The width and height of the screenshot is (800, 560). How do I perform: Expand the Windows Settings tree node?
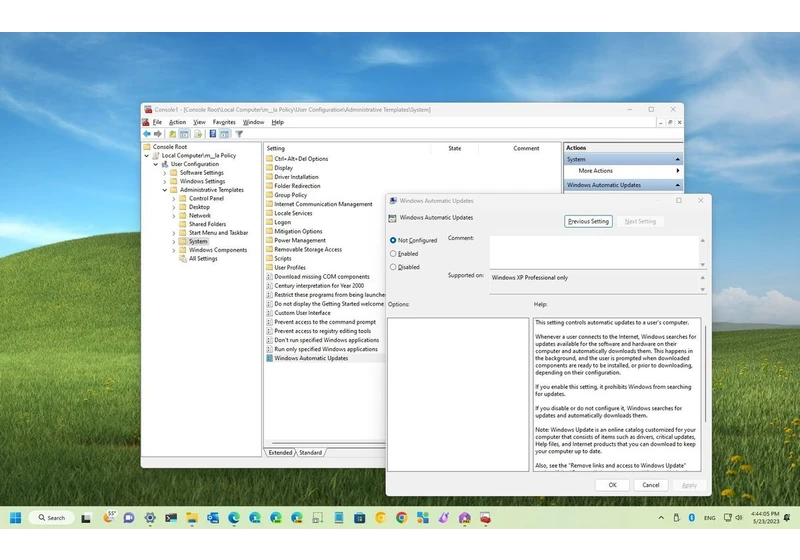[165, 182]
